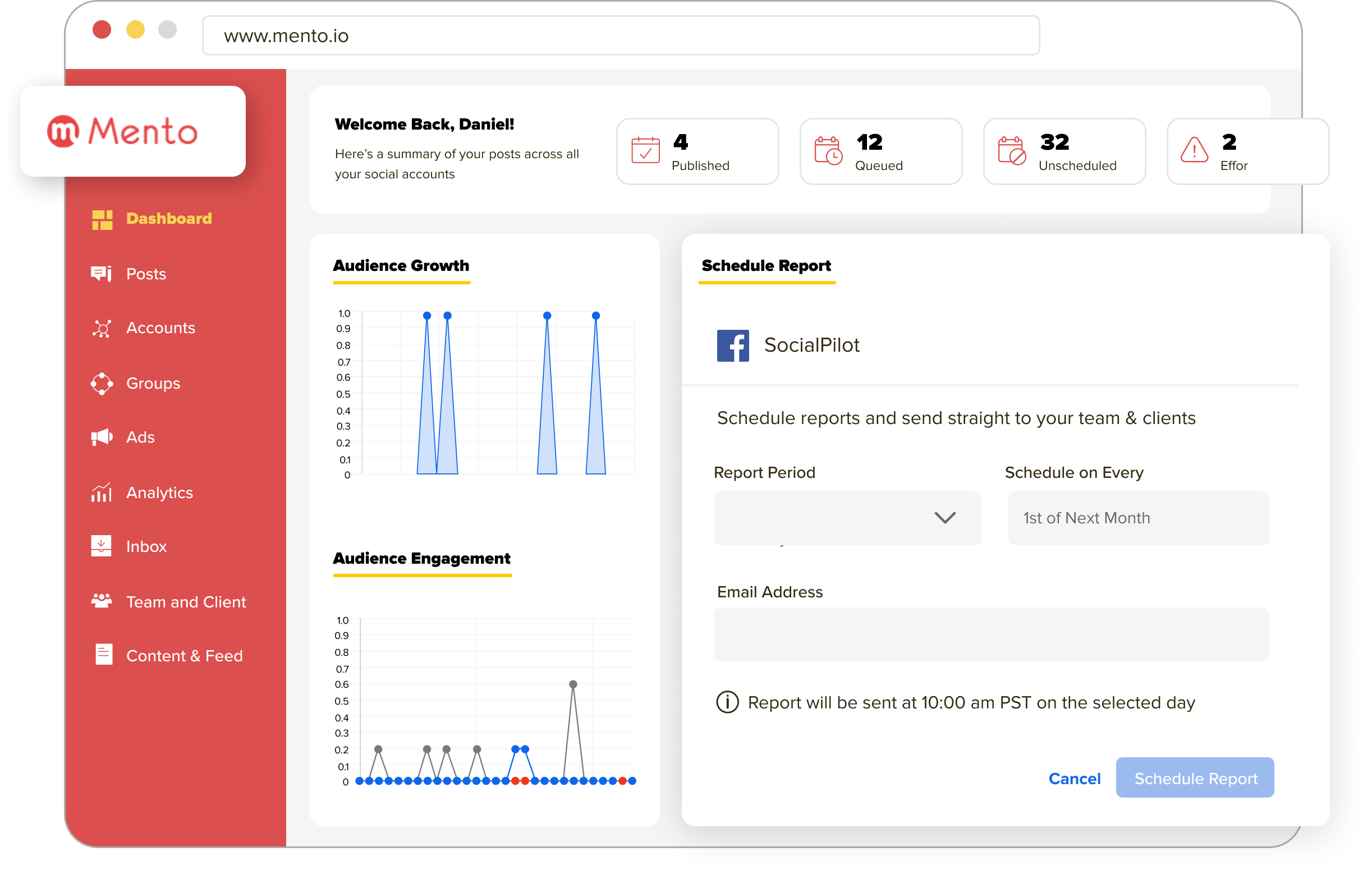Click the Inbox tray icon
This screenshot has width=1372, height=875.
[x=102, y=547]
